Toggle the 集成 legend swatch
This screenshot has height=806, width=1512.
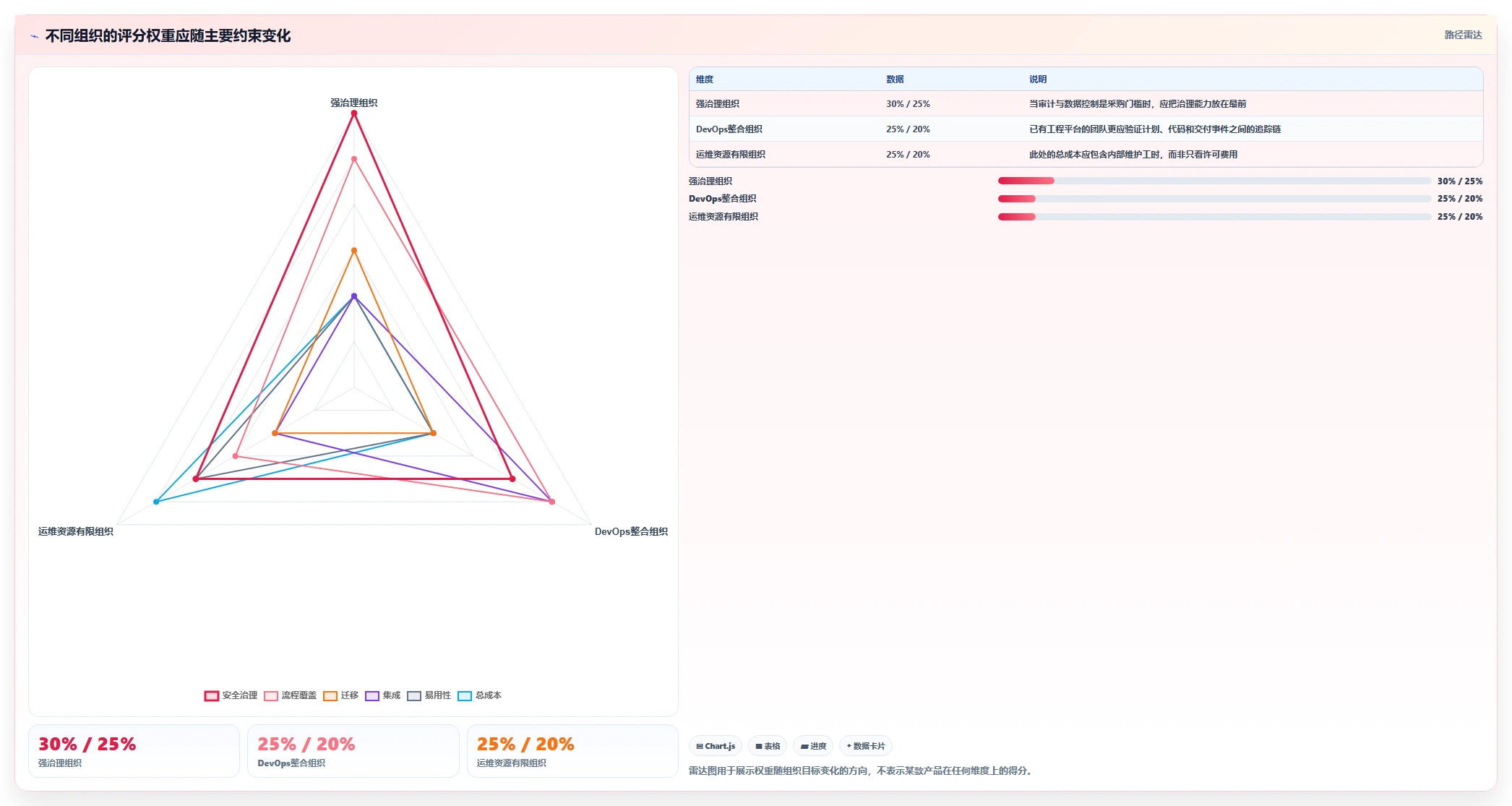[x=372, y=695]
